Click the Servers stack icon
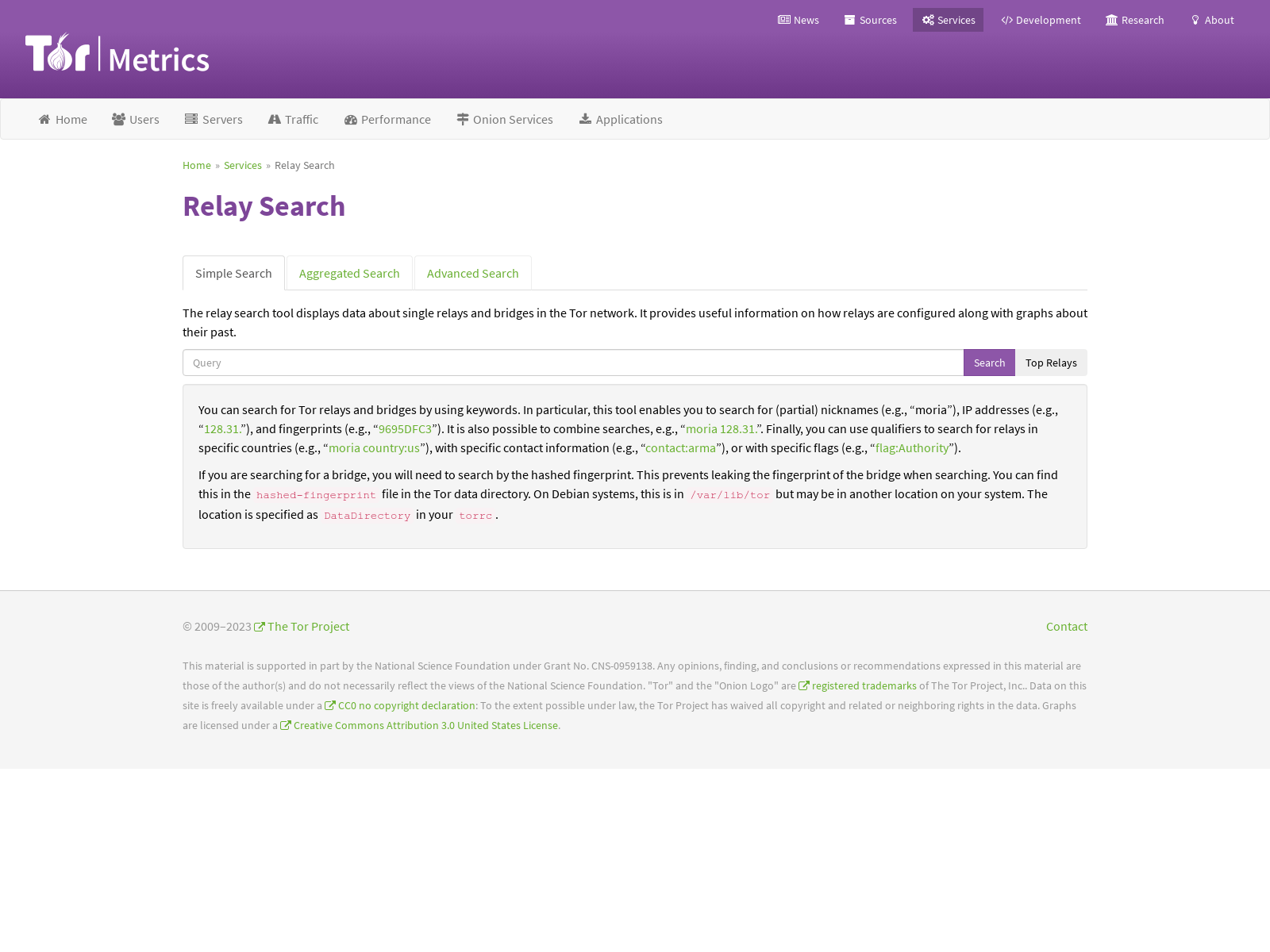Screen dimensions: 1270x952 point(191,119)
